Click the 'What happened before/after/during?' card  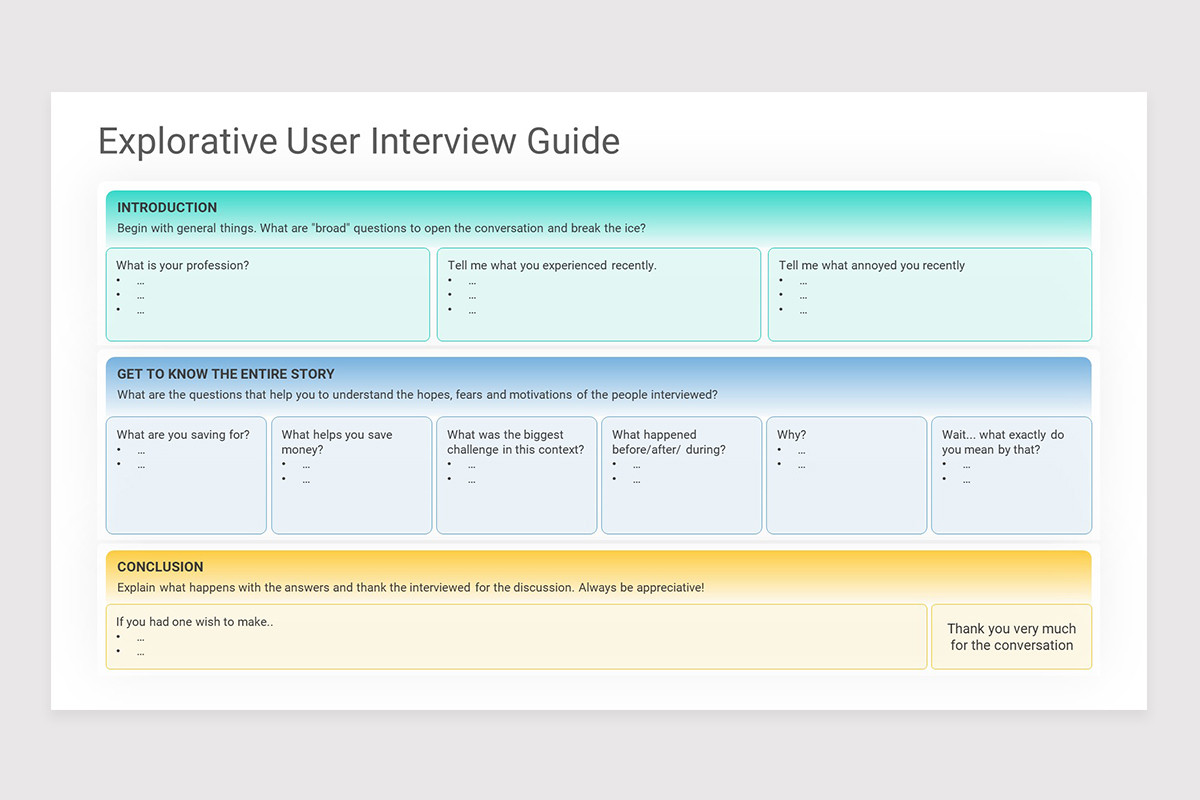[682, 476]
